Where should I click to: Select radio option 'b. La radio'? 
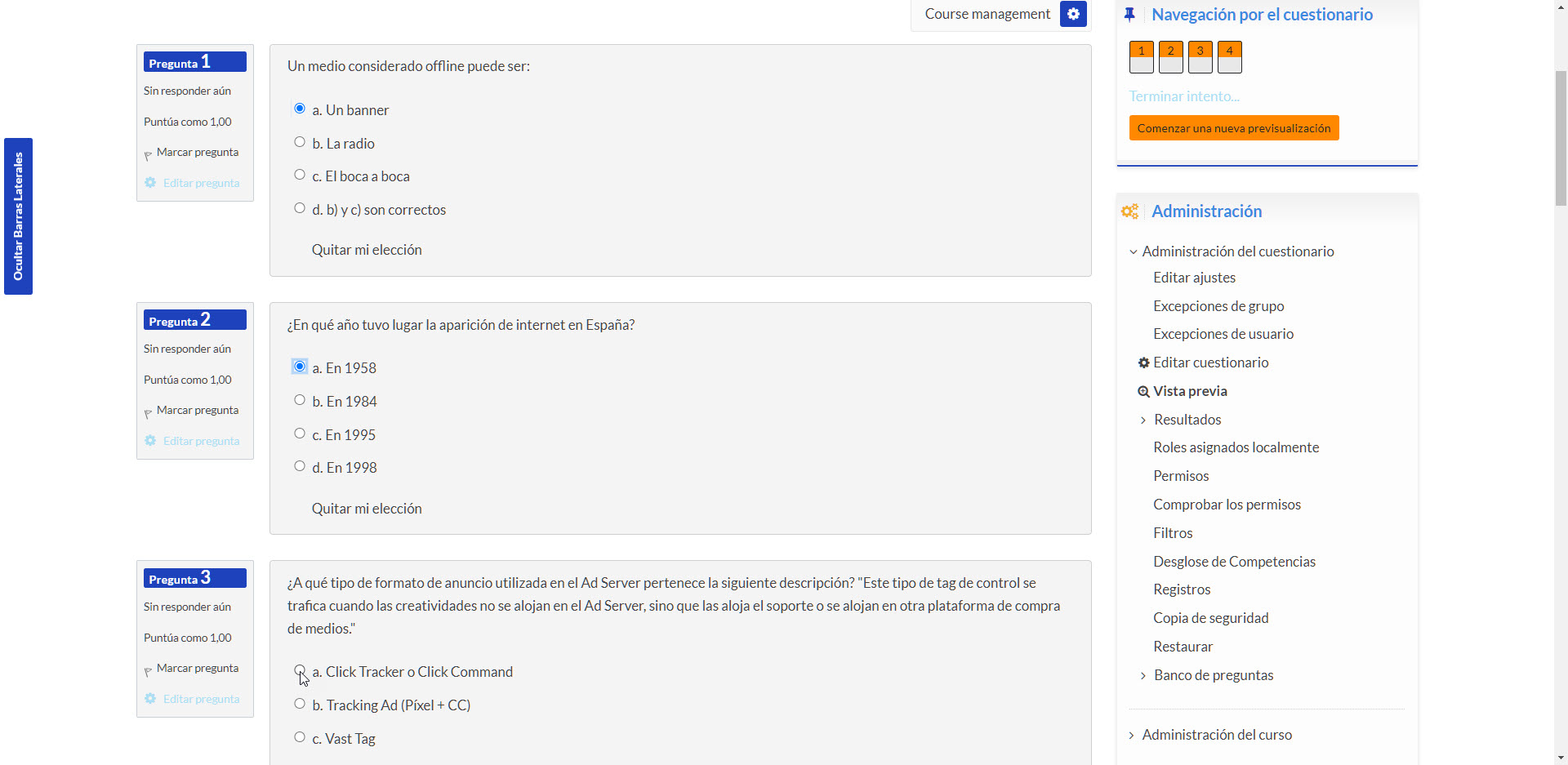[300, 142]
